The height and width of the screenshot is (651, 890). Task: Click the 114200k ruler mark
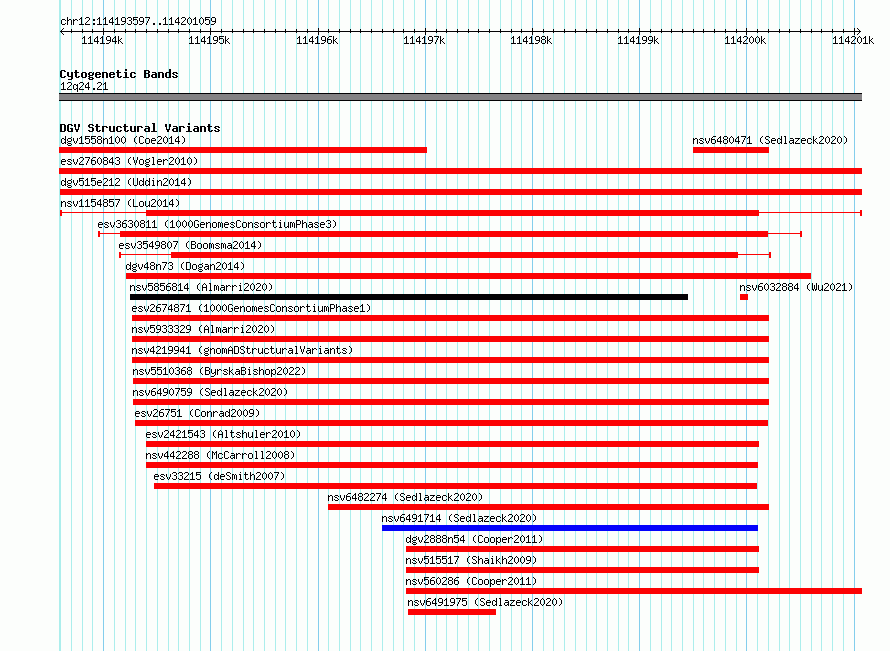pyautogui.click(x=745, y=40)
